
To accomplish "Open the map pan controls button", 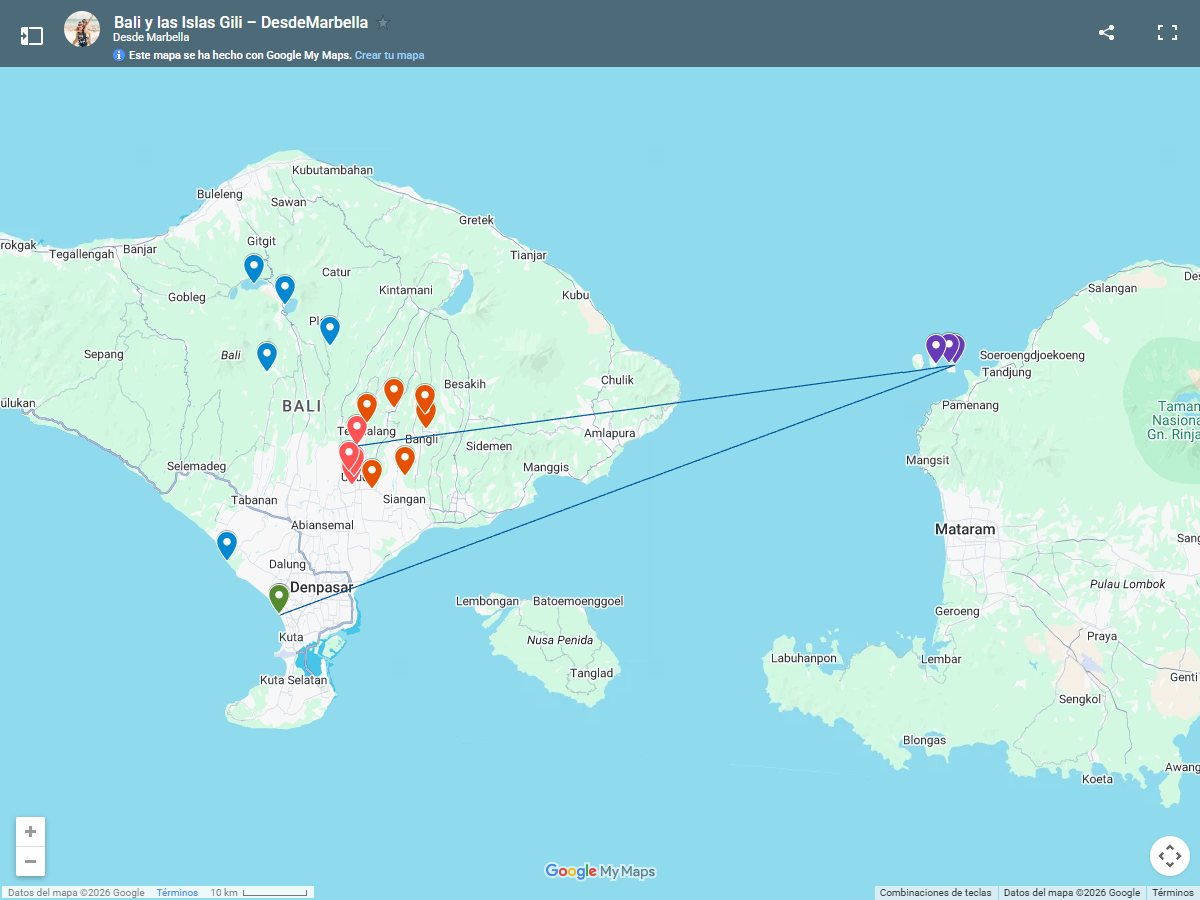I will pyautogui.click(x=1169, y=855).
